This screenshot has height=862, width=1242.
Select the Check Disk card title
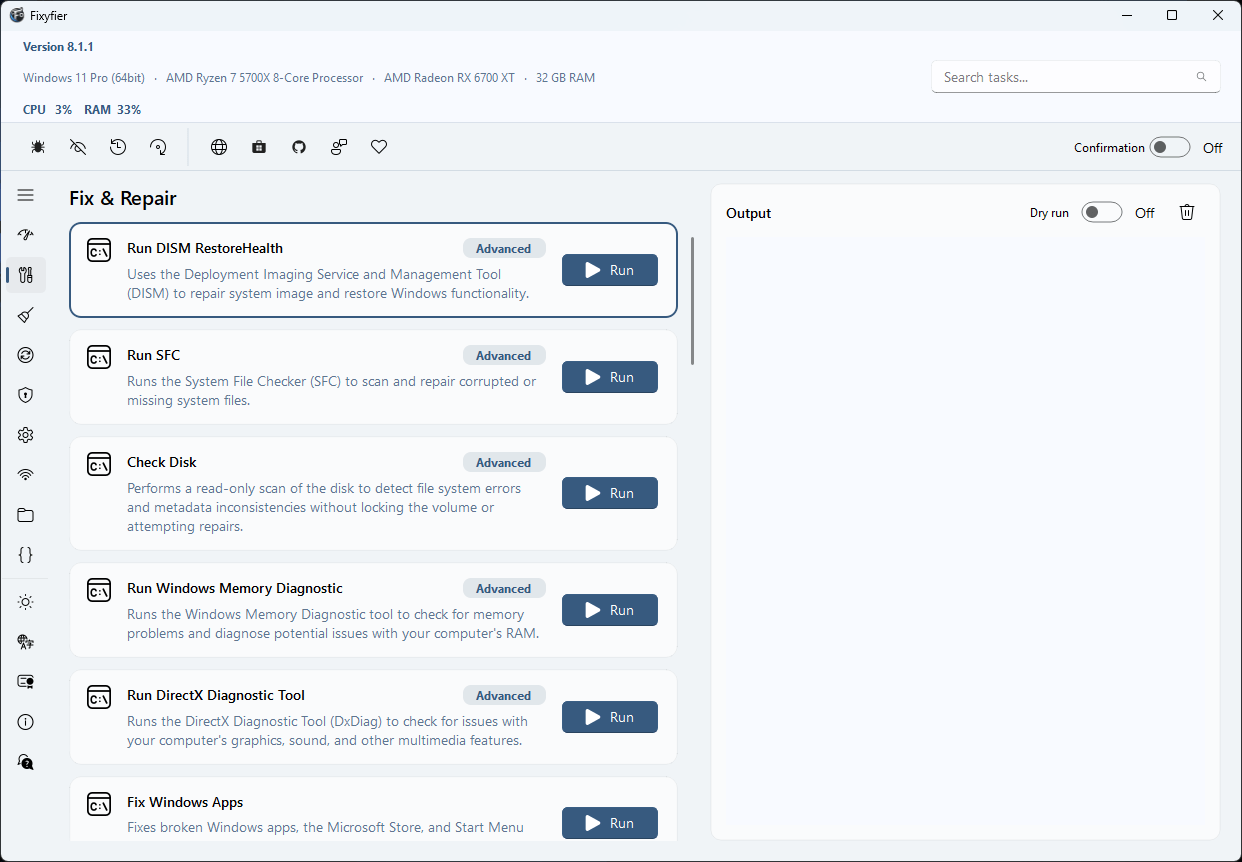point(162,462)
